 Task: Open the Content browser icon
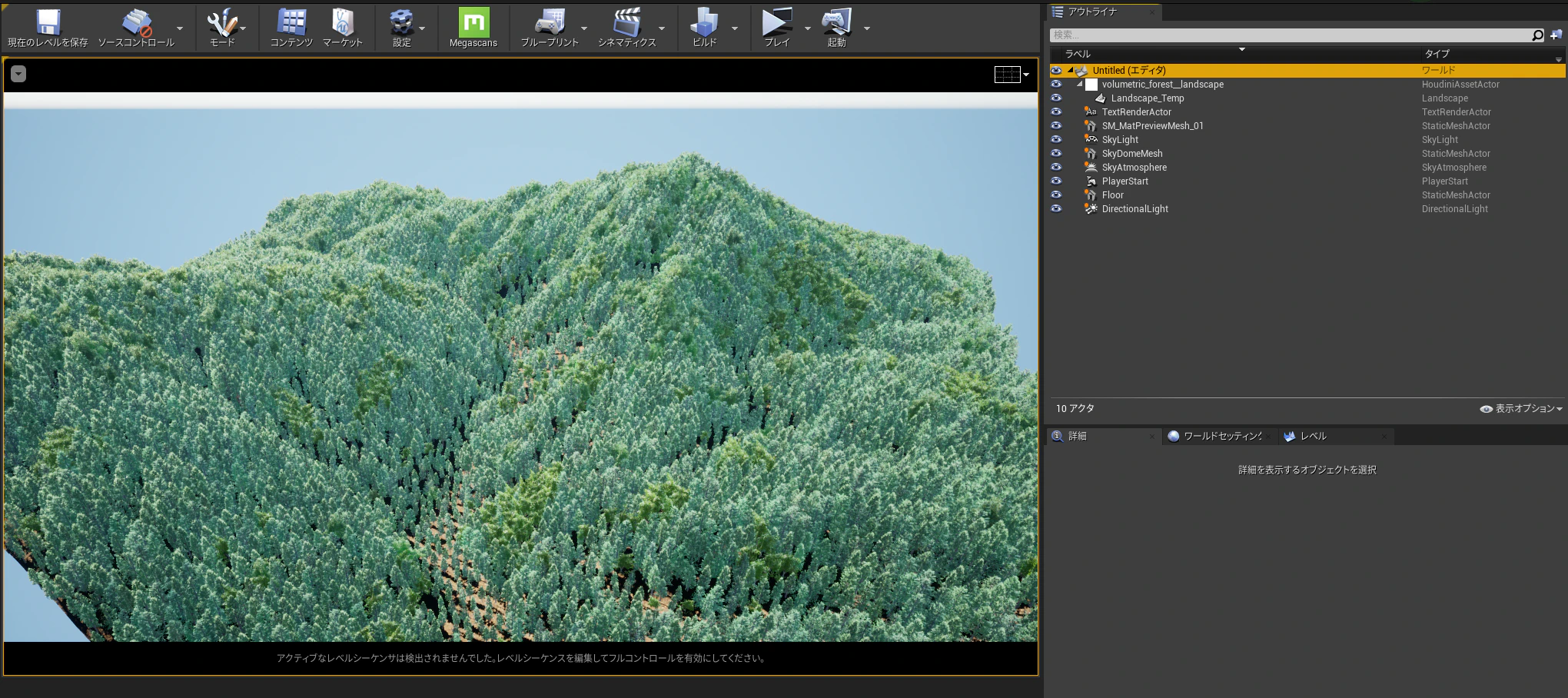(x=291, y=22)
